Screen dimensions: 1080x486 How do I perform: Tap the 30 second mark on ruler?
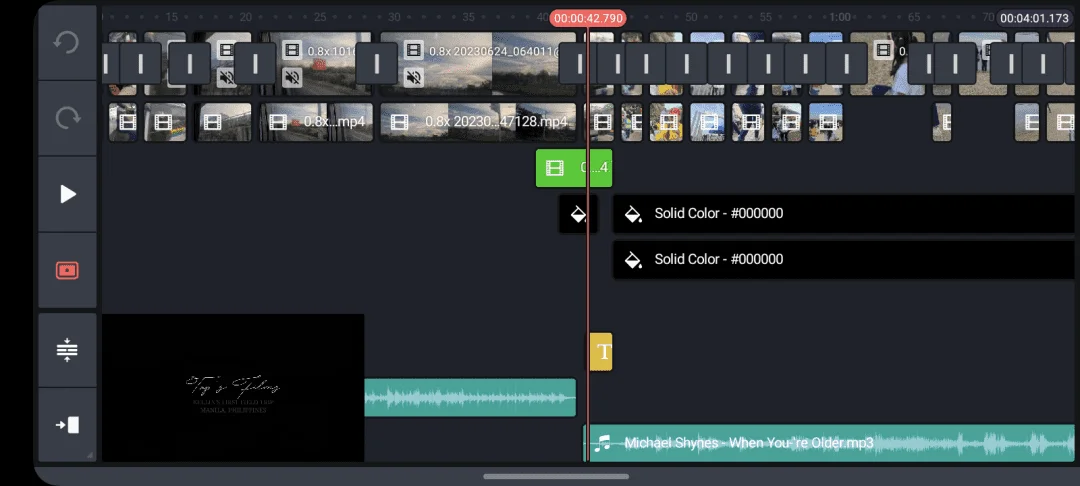[394, 17]
